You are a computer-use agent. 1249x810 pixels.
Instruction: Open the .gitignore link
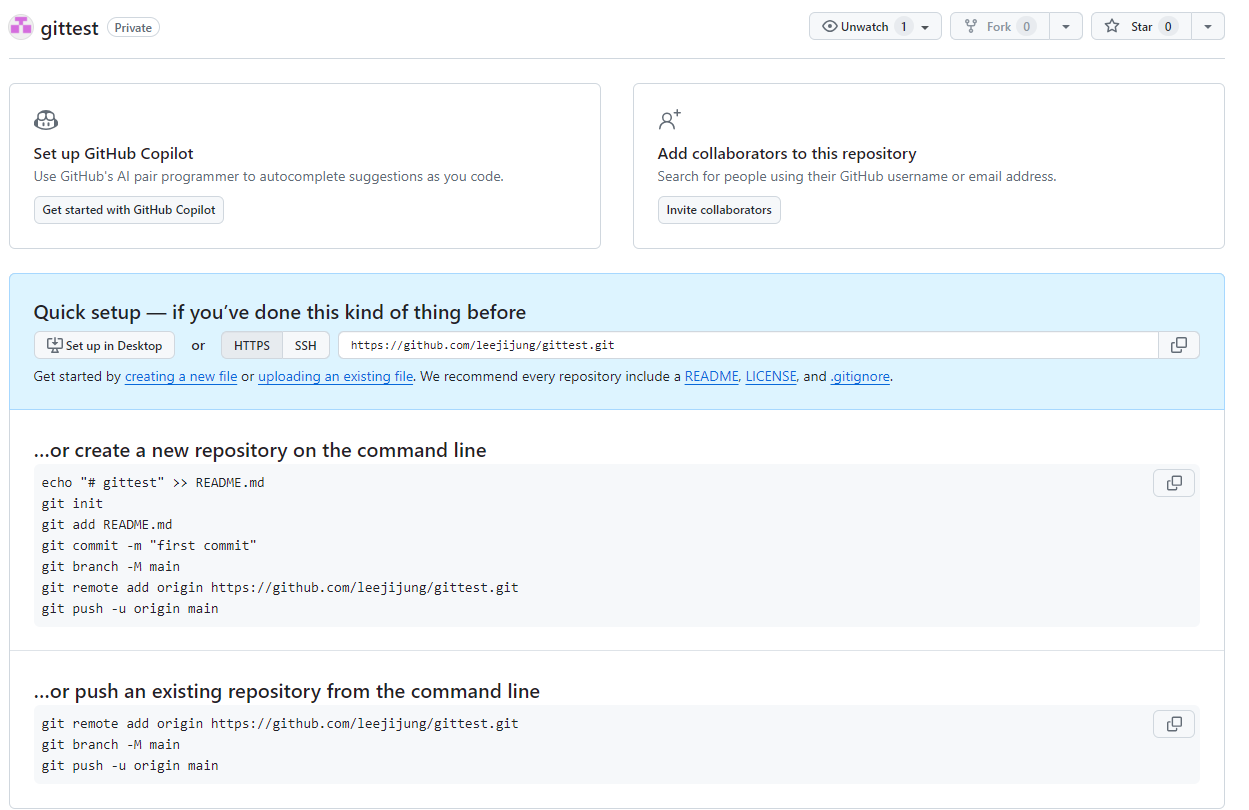(x=860, y=377)
